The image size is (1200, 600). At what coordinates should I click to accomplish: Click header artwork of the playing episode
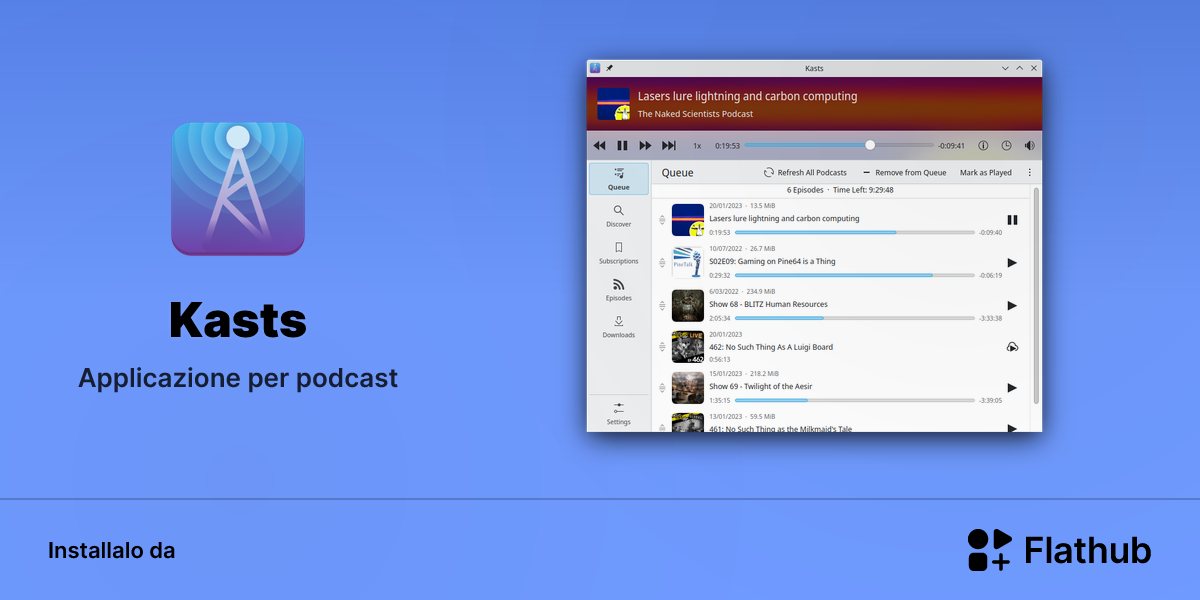coord(614,104)
